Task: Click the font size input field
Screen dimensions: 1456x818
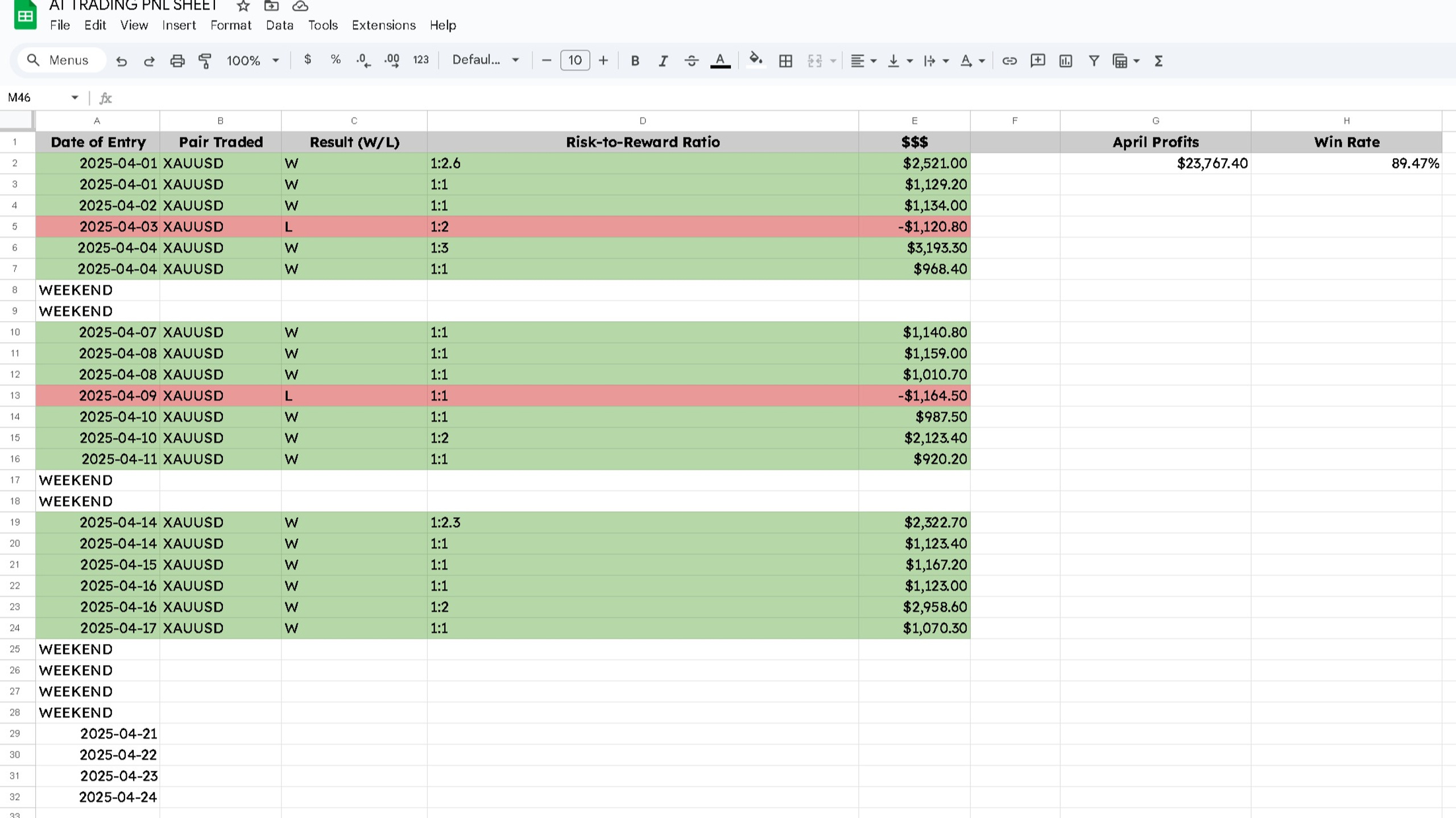Action: (x=574, y=60)
